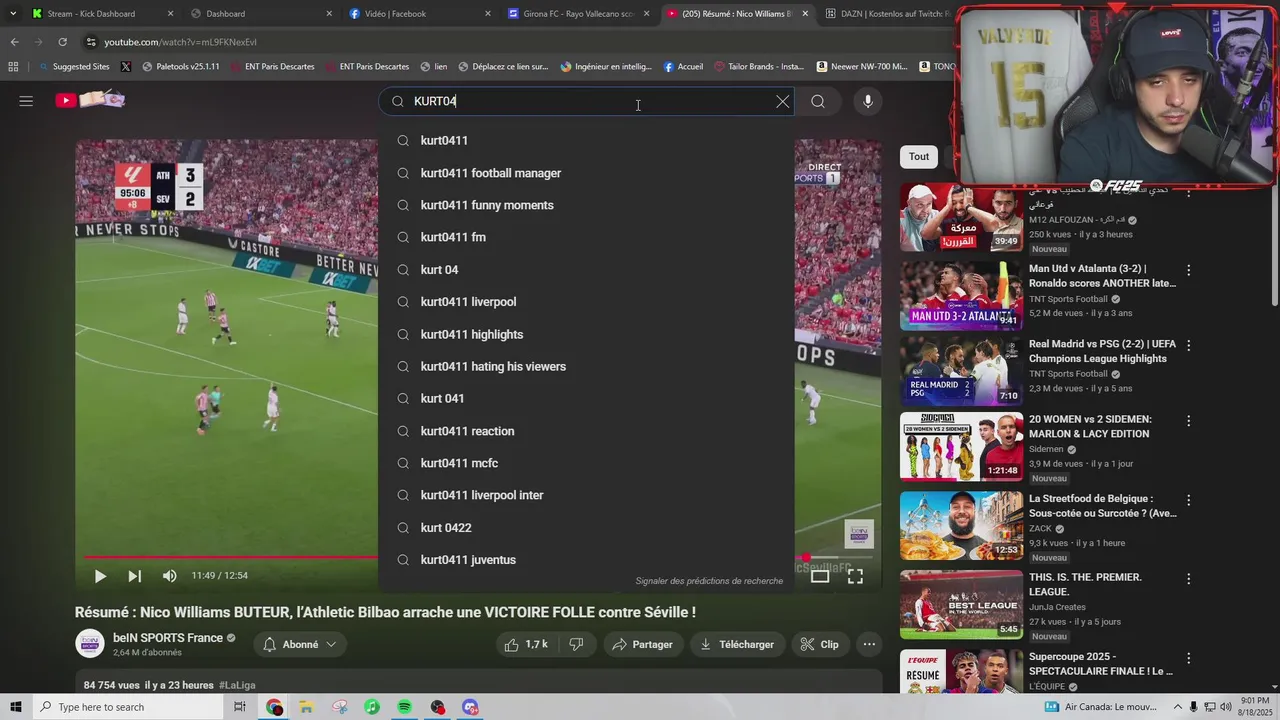The width and height of the screenshot is (1280, 720).
Task: Open the Man Utd 3-2 Atalanta thumbnail
Action: pos(961,296)
